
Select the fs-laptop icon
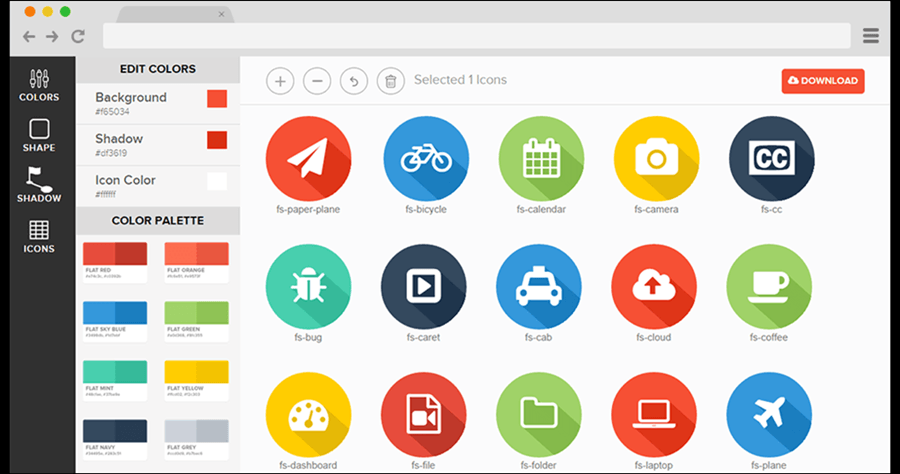(x=654, y=414)
